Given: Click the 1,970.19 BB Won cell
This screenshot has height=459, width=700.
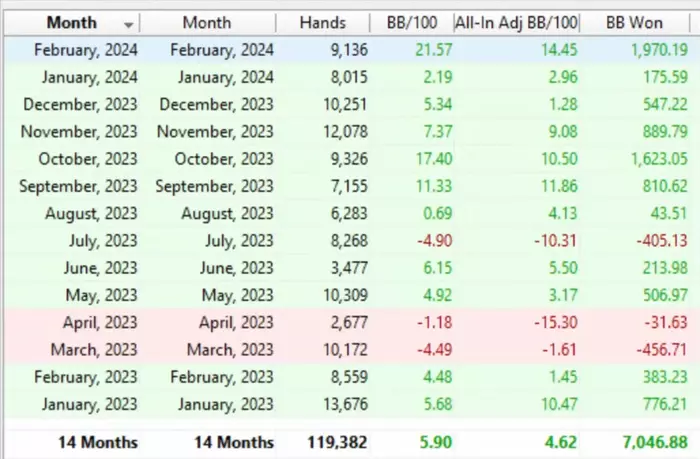Looking at the screenshot, I should [x=659, y=50].
